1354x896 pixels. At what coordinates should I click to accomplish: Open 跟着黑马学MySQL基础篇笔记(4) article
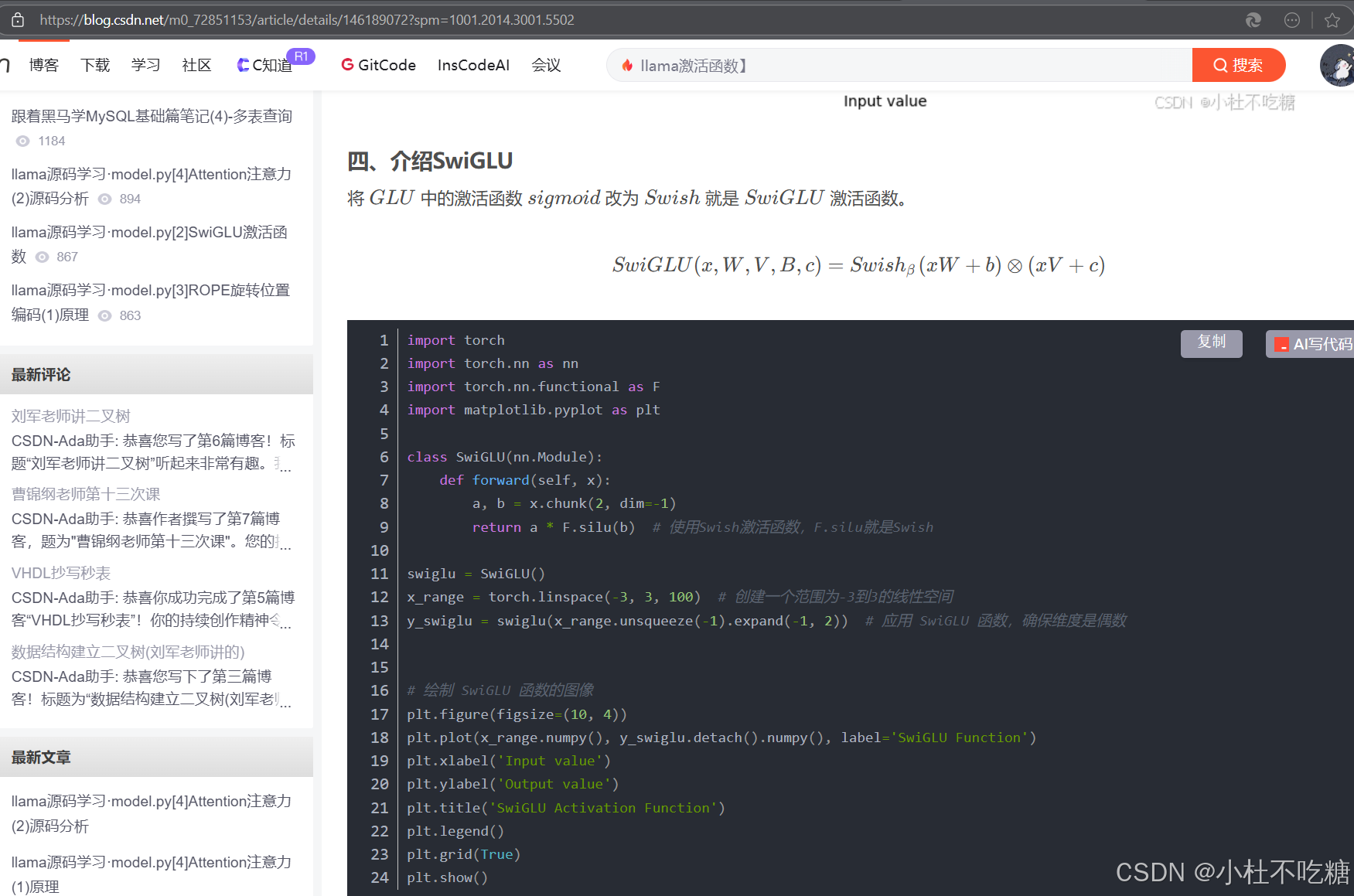click(152, 116)
